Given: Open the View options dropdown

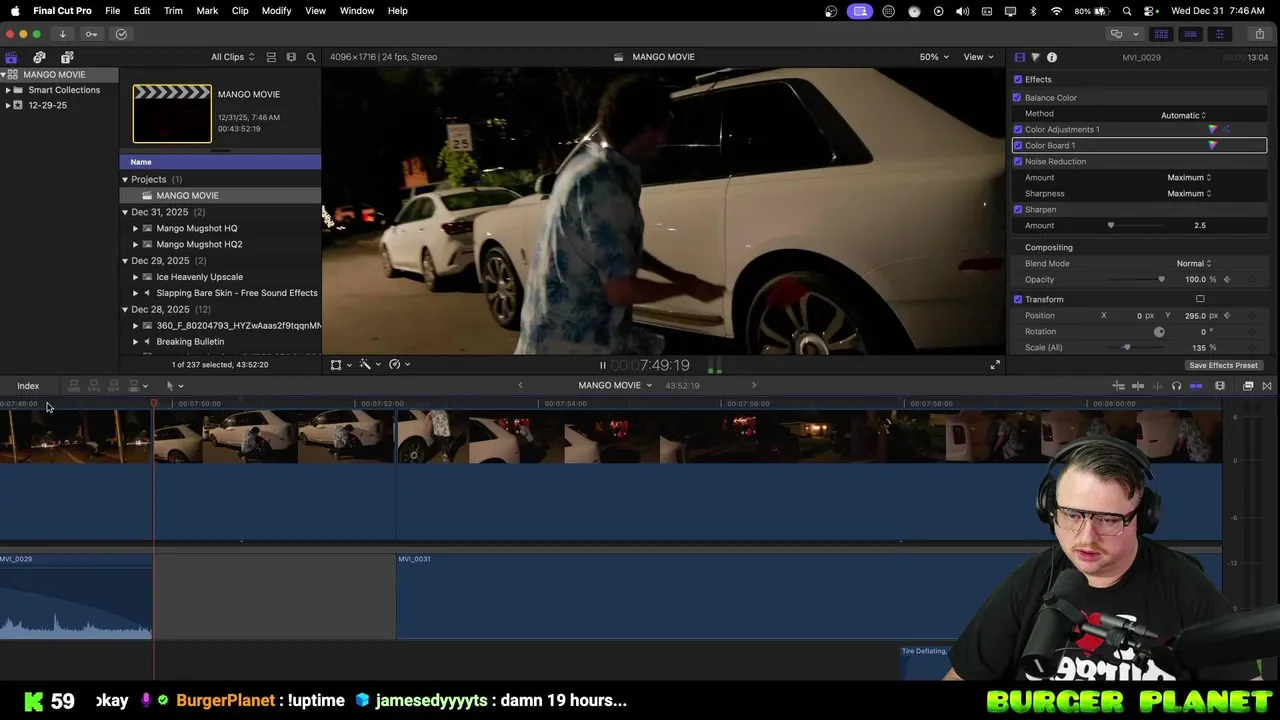Looking at the screenshot, I should point(977,57).
